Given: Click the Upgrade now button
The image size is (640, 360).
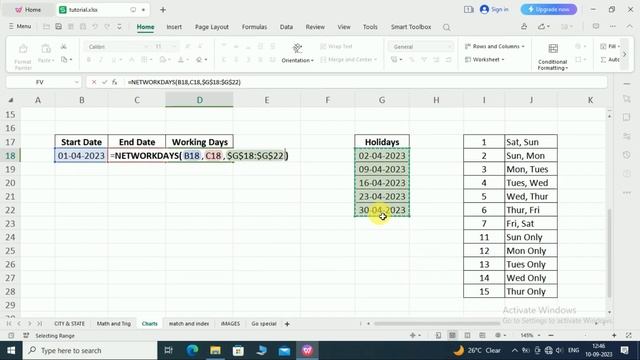Looking at the screenshot, I should [549, 9].
